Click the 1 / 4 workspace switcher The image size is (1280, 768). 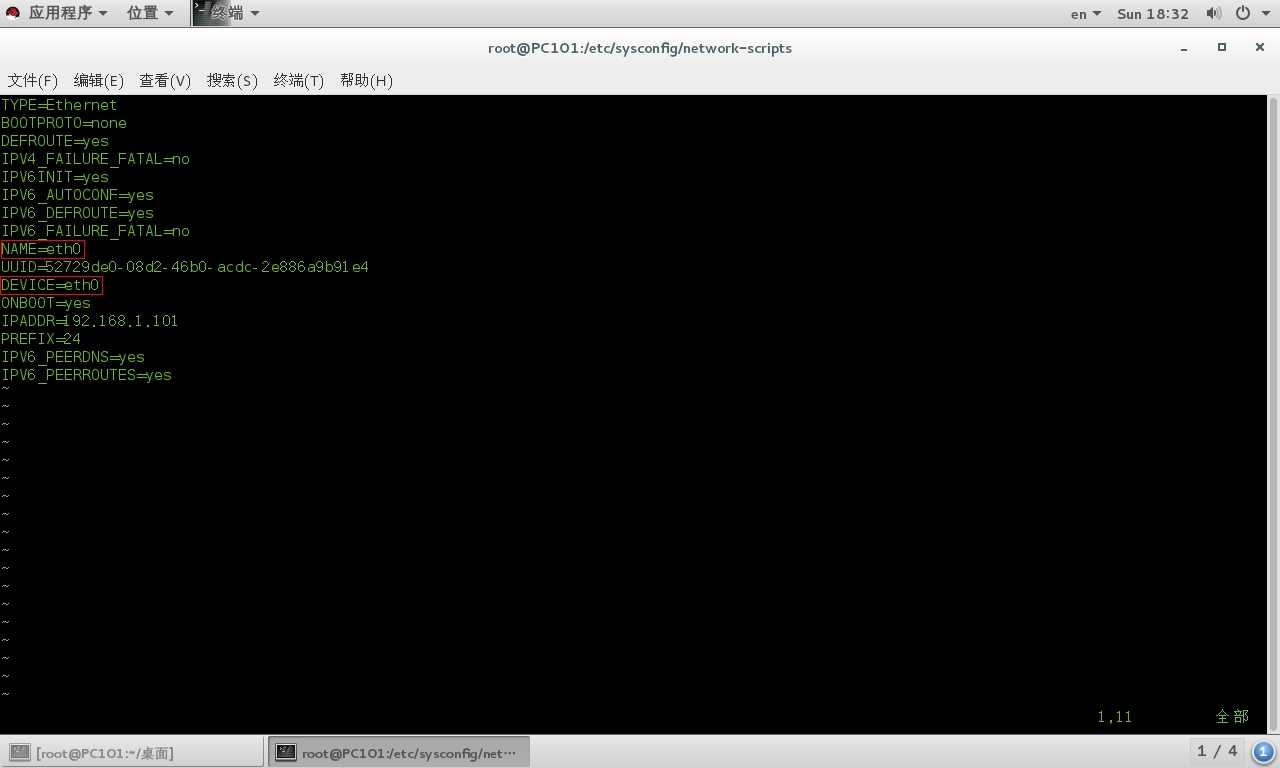[x=1217, y=751]
